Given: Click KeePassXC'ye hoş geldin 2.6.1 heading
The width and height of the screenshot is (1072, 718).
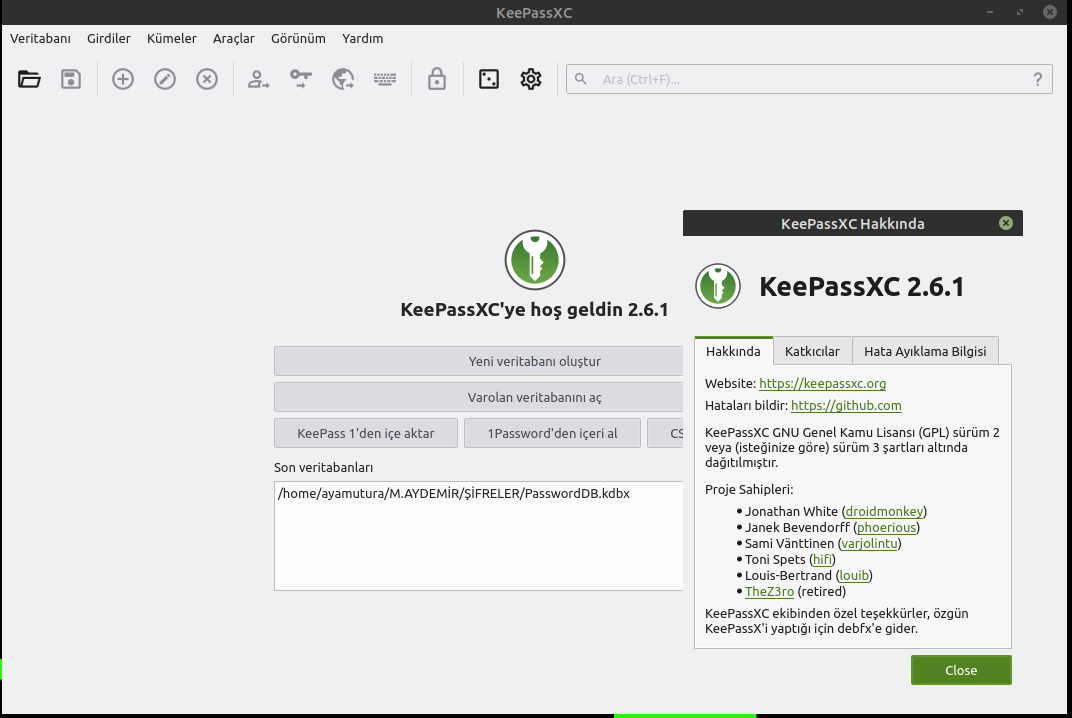Looking at the screenshot, I should pos(535,310).
